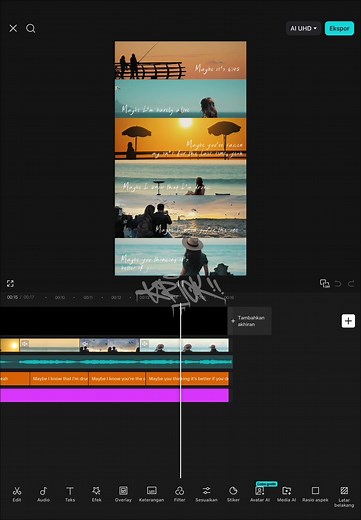Open the Keterangan captions tool
The width and height of the screenshot is (361, 520).
(151, 494)
